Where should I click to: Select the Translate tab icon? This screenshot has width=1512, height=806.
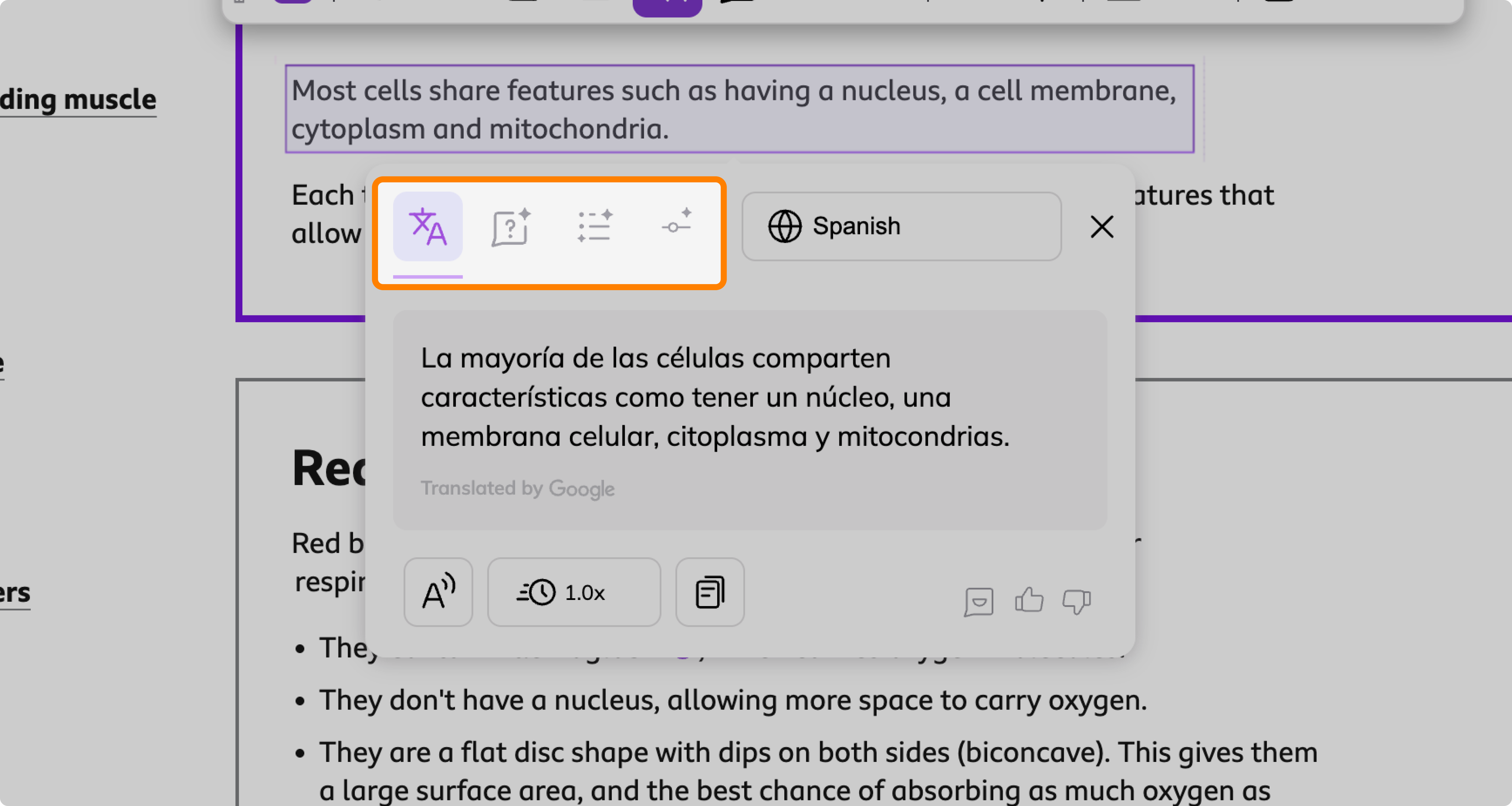(427, 226)
